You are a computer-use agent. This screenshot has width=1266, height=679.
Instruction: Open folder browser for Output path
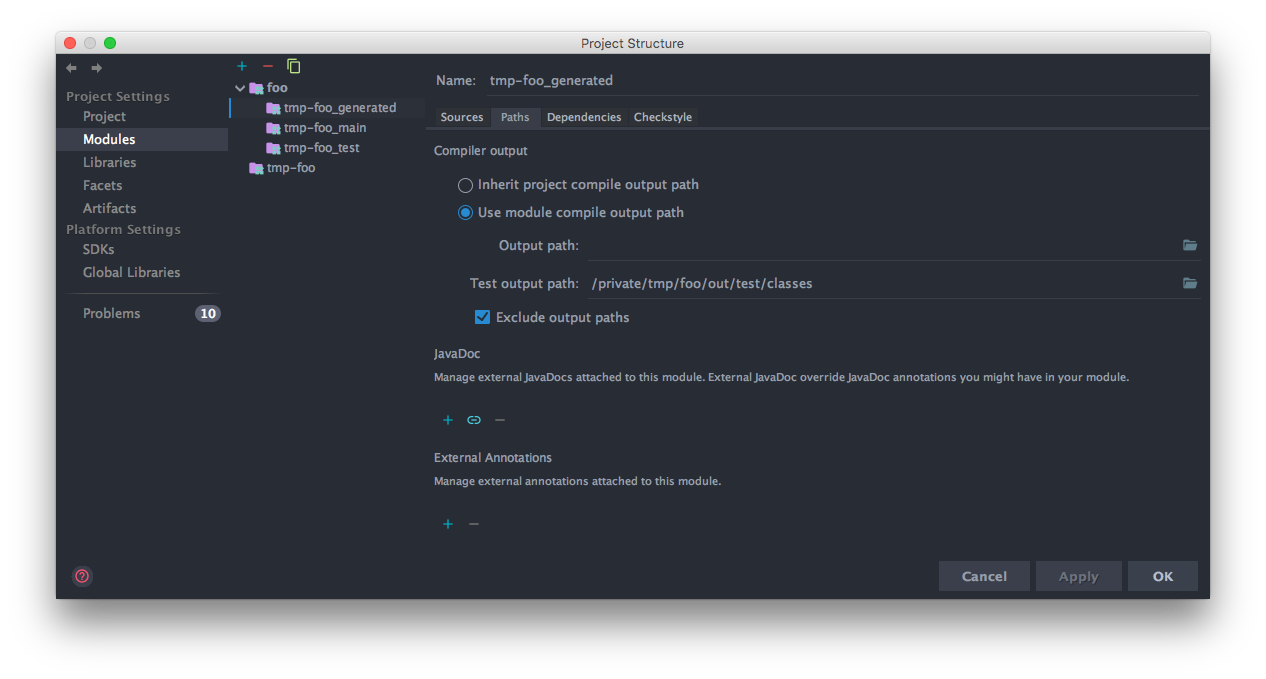[x=1190, y=245]
